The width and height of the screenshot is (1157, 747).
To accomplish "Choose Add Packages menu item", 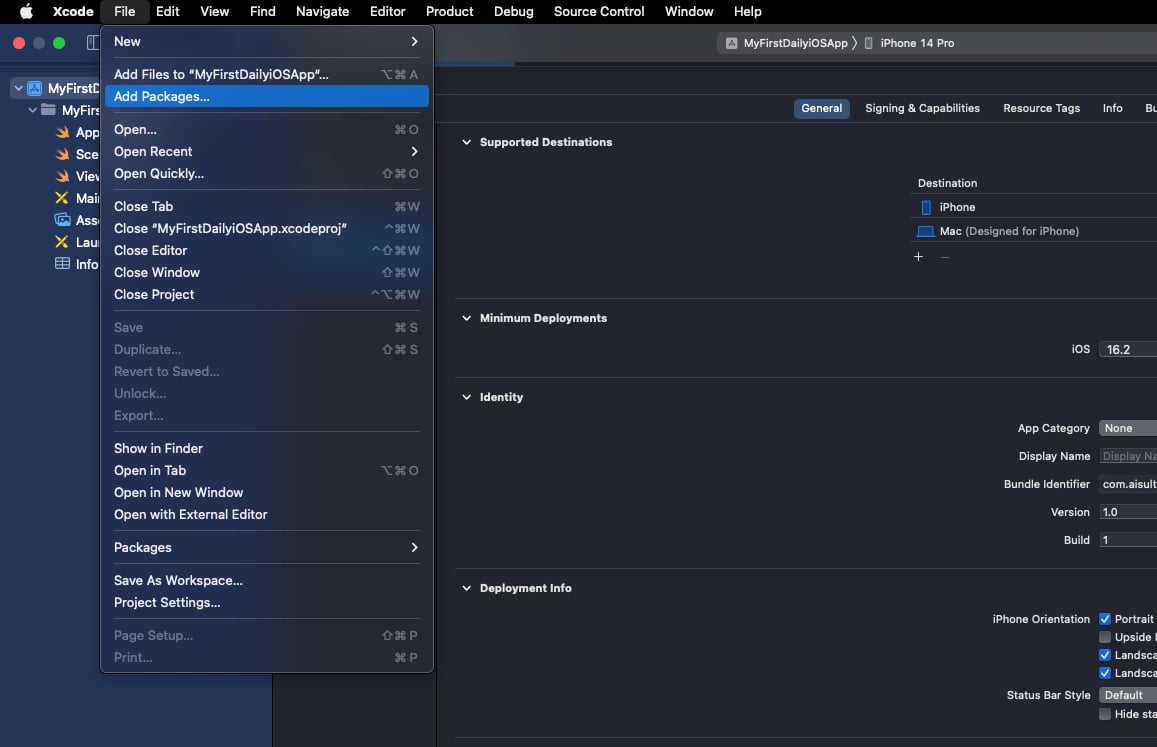I will point(266,97).
